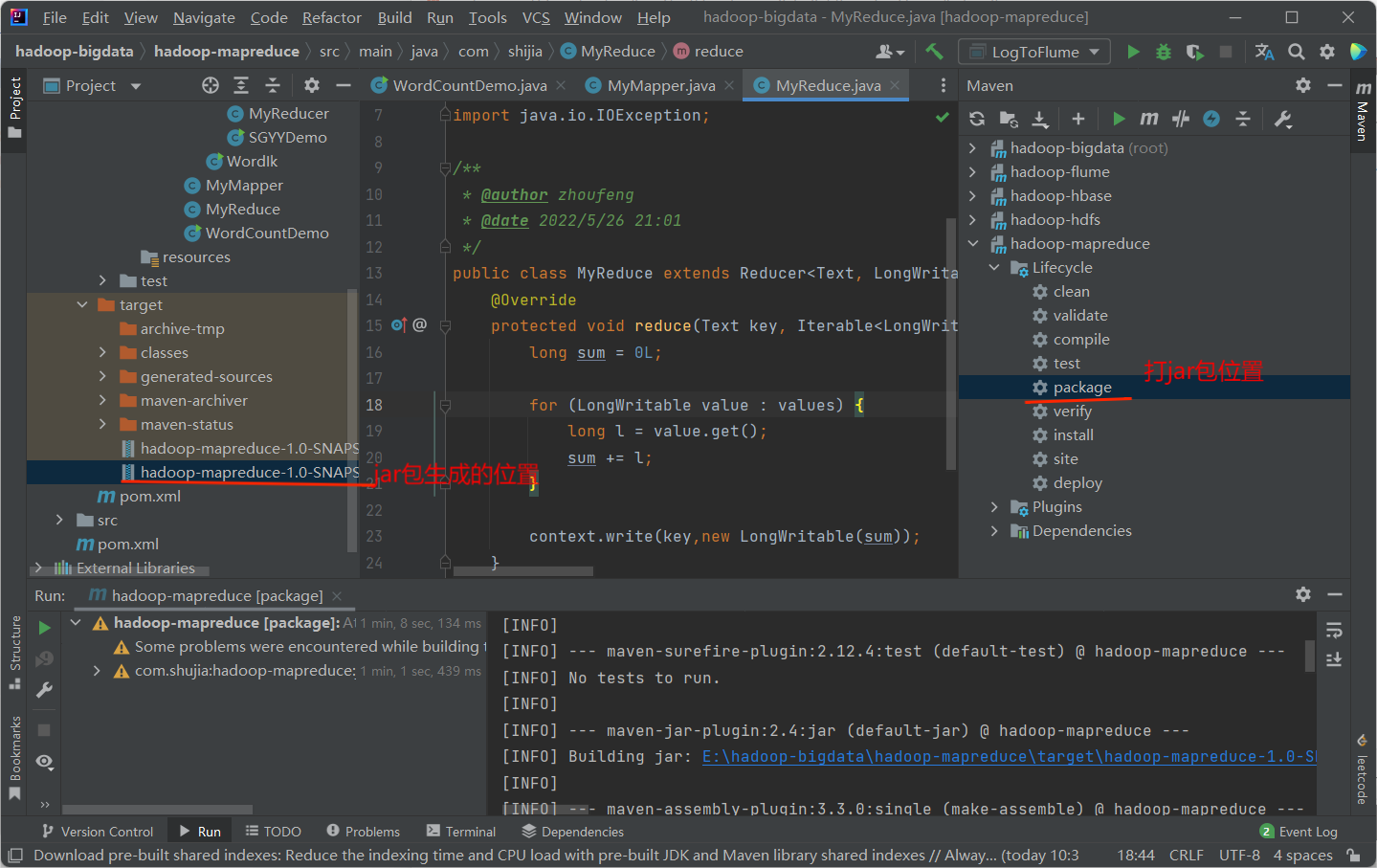This screenshot has width=1377, height=868.
Task: Open the Refactor menu
Action: coord(331,17)
